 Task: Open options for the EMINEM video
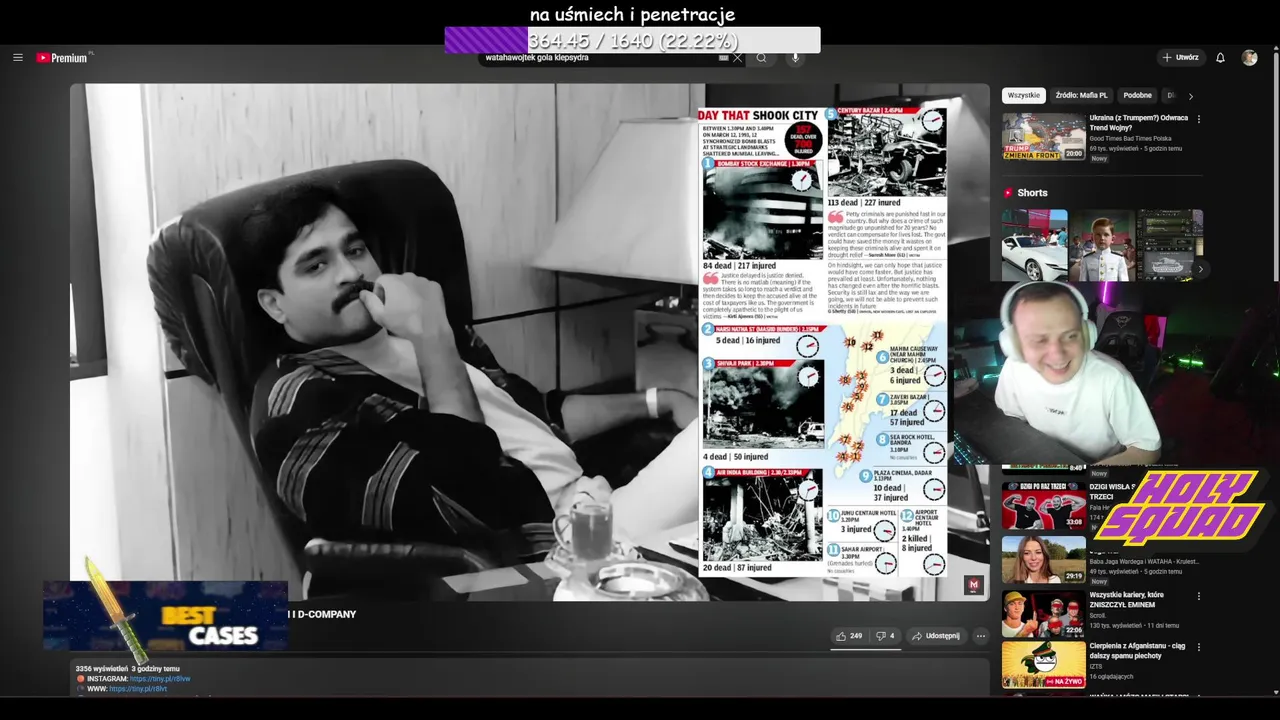[1199, 597]
